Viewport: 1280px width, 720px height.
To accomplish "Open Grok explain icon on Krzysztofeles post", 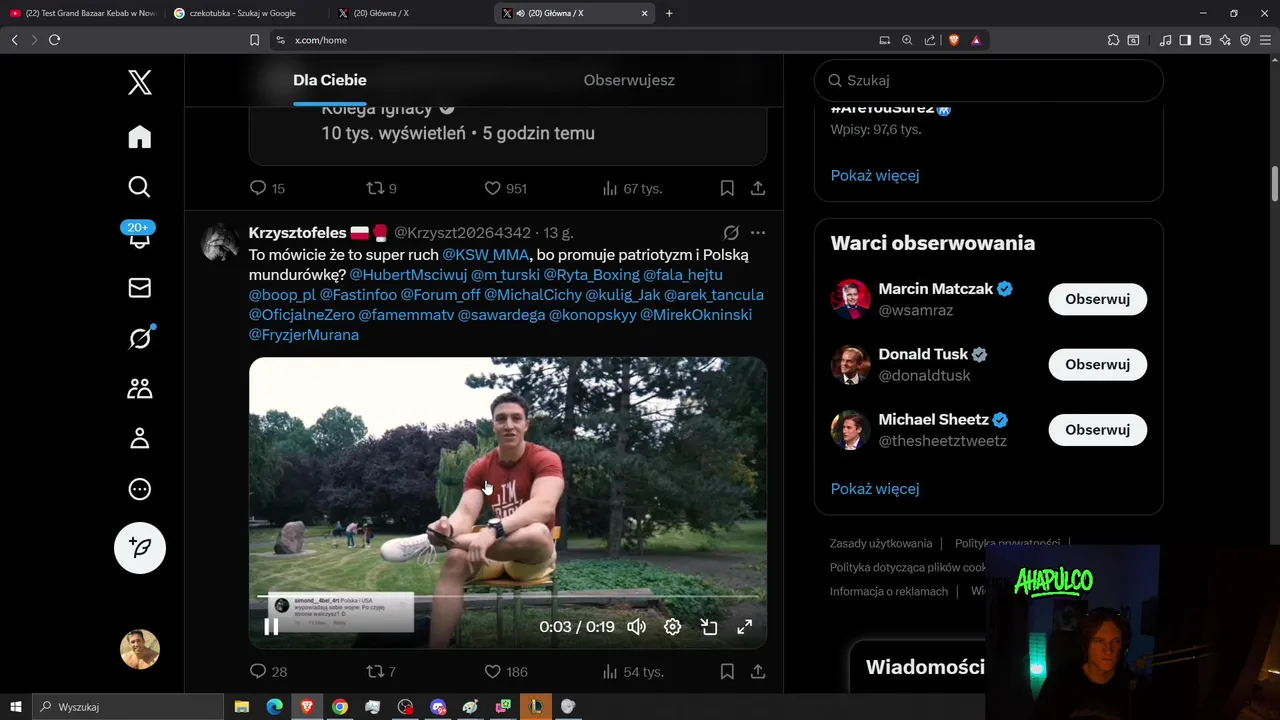I will (731, 233).
